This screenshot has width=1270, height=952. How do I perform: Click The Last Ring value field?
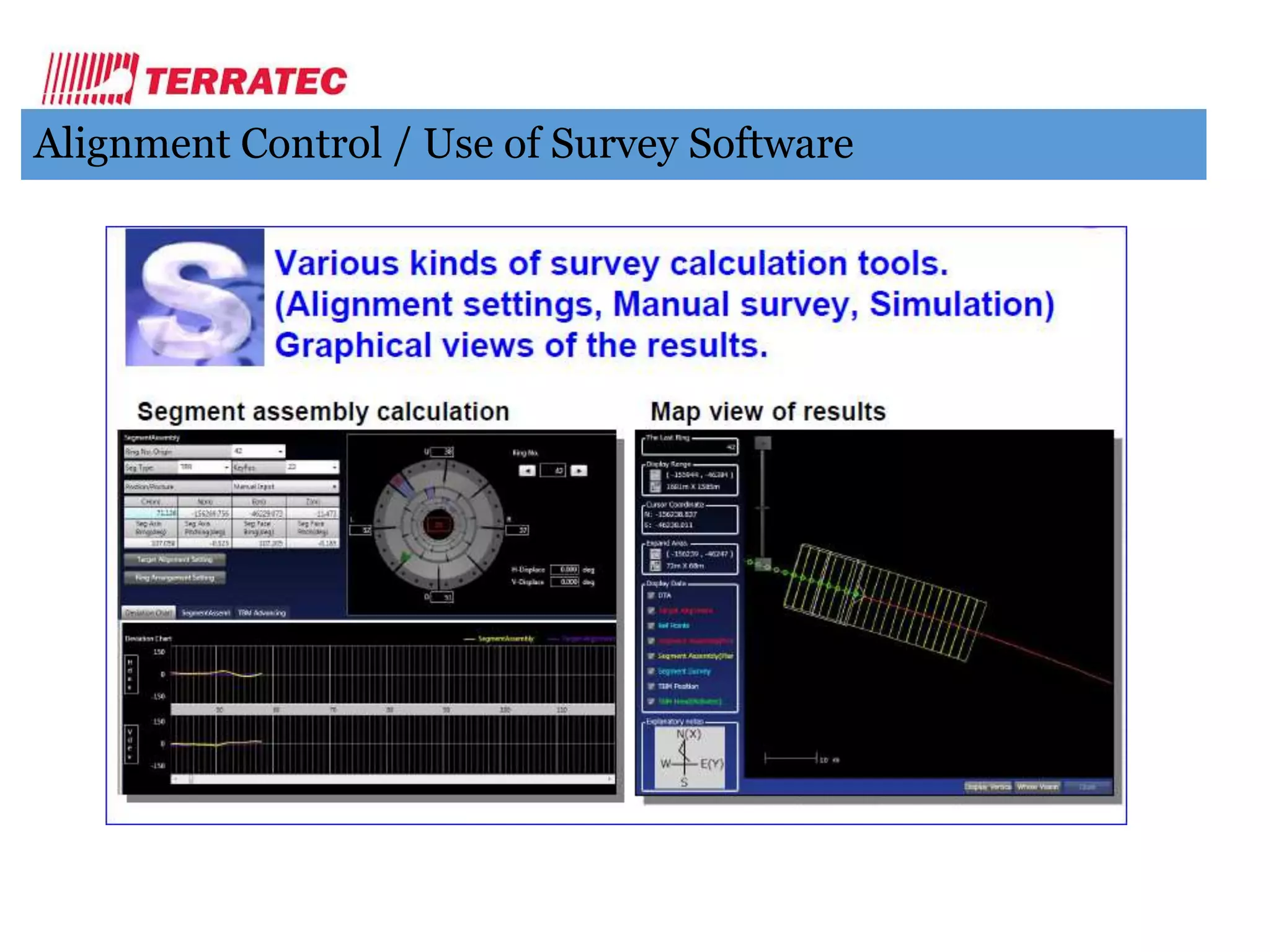click(x=690, y=447)
